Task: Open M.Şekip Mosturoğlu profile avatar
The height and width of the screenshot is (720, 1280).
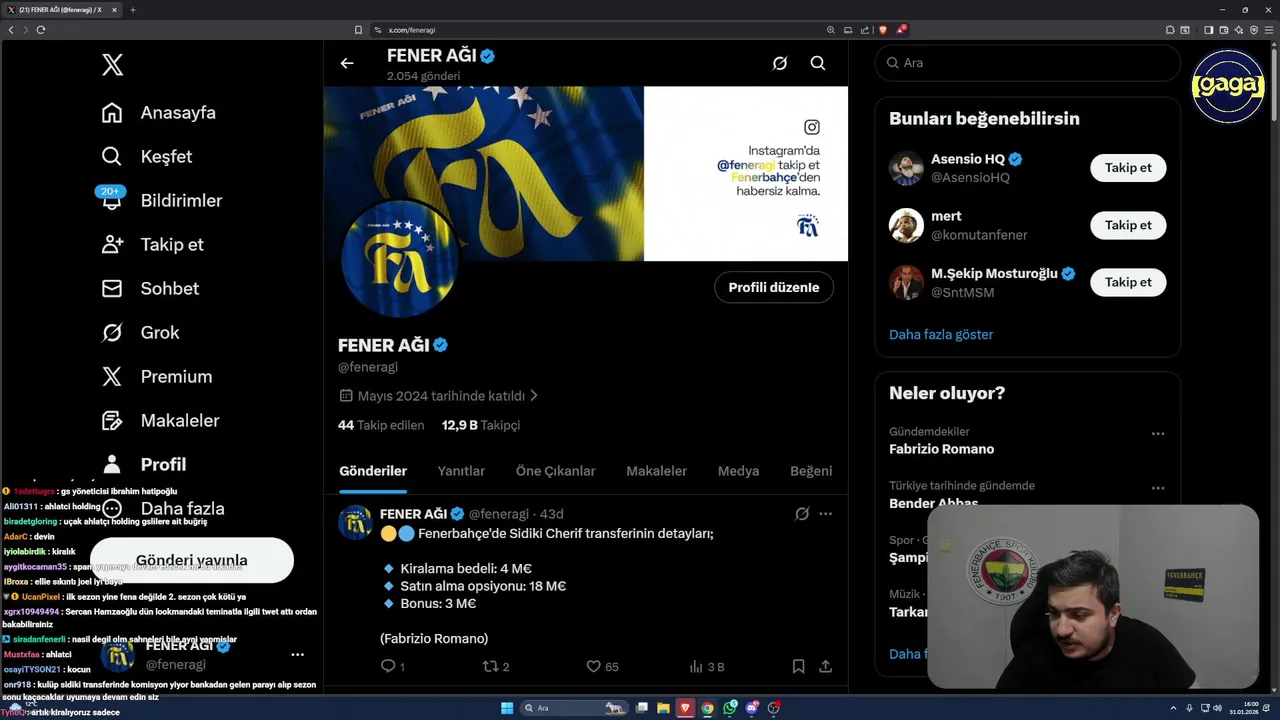Action: tap(907, 282)
